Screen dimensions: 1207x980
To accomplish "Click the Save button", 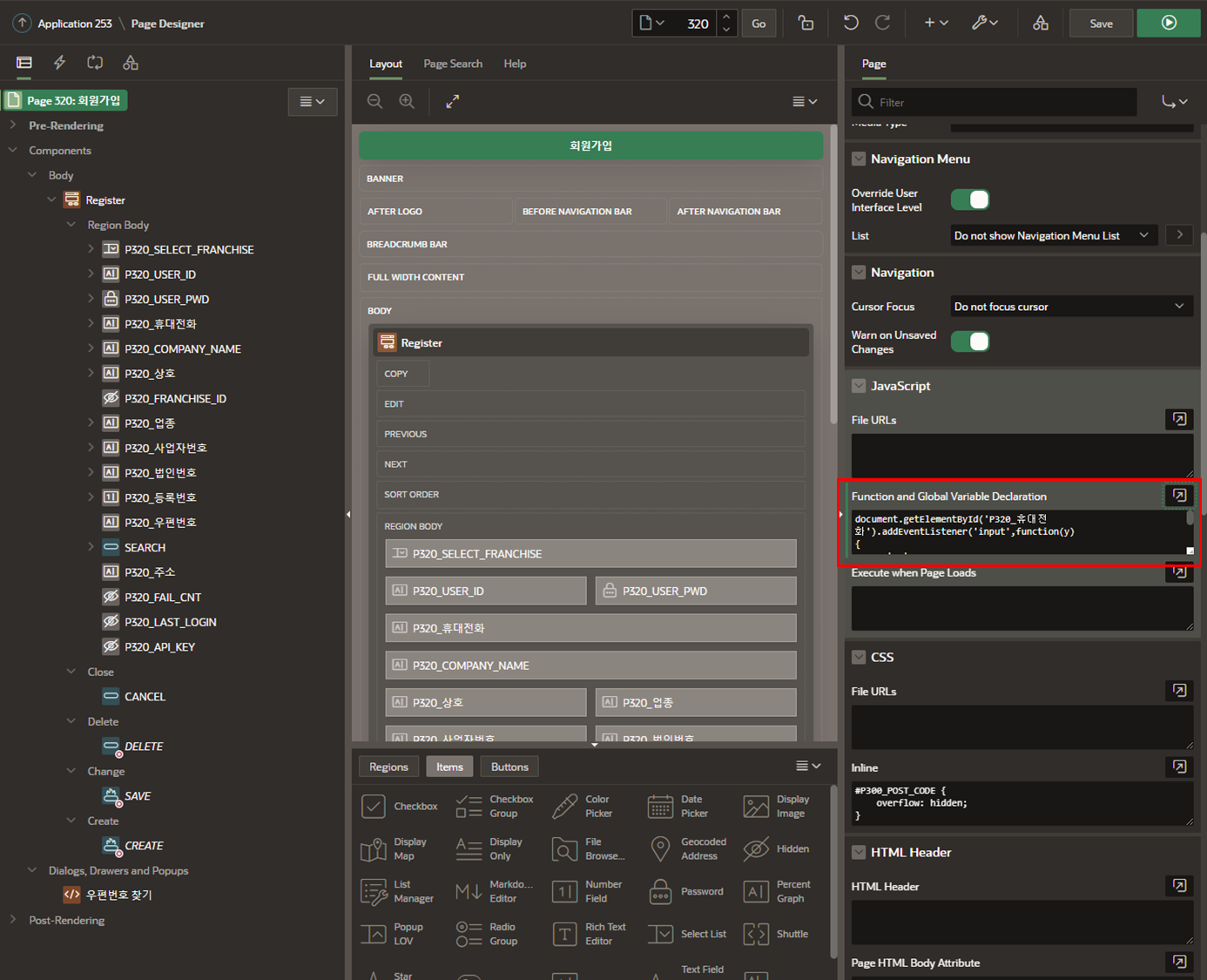I will point(1102,24).
